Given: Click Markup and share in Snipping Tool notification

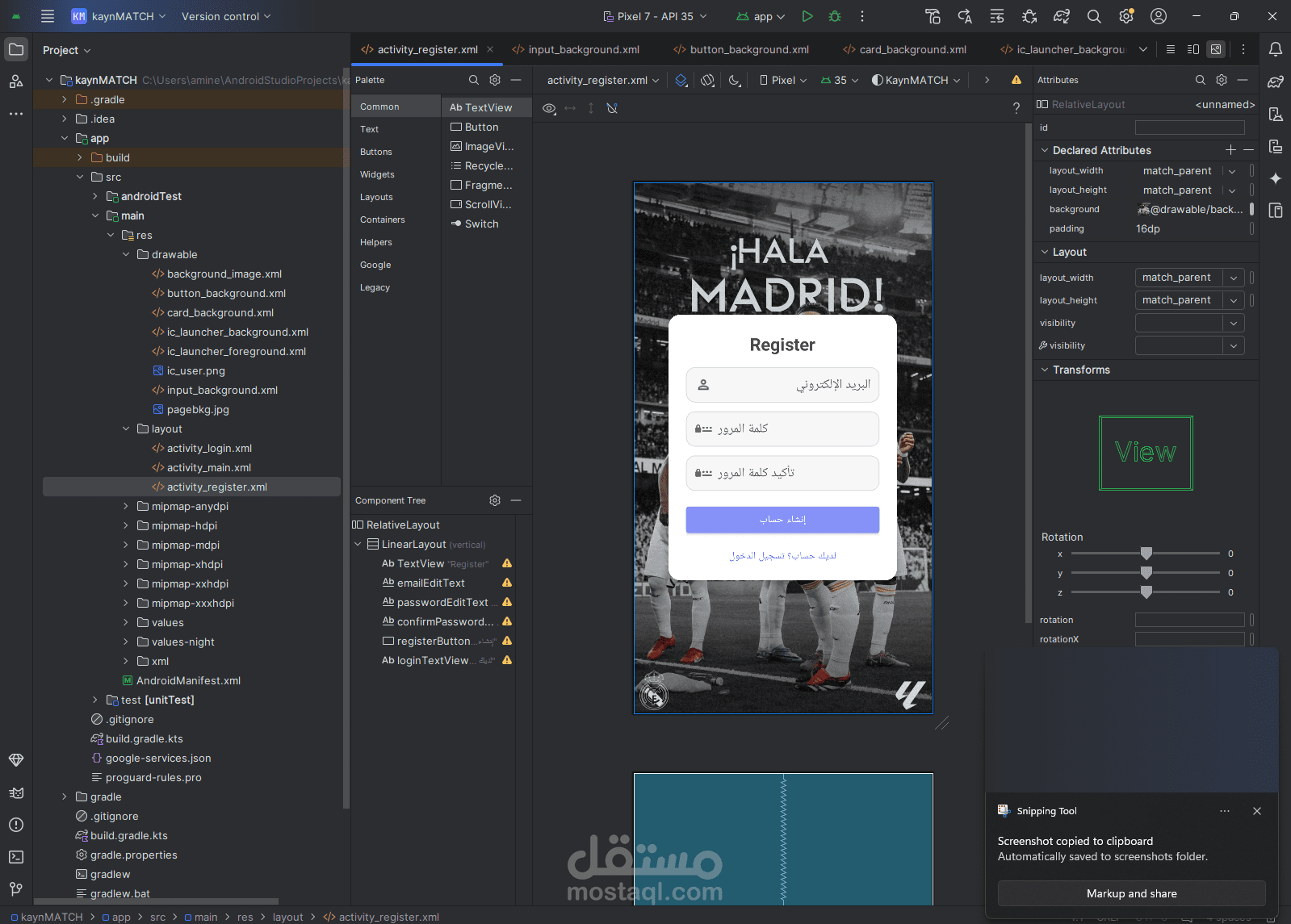Looking at the screenshot, I should click(1131, 893).
